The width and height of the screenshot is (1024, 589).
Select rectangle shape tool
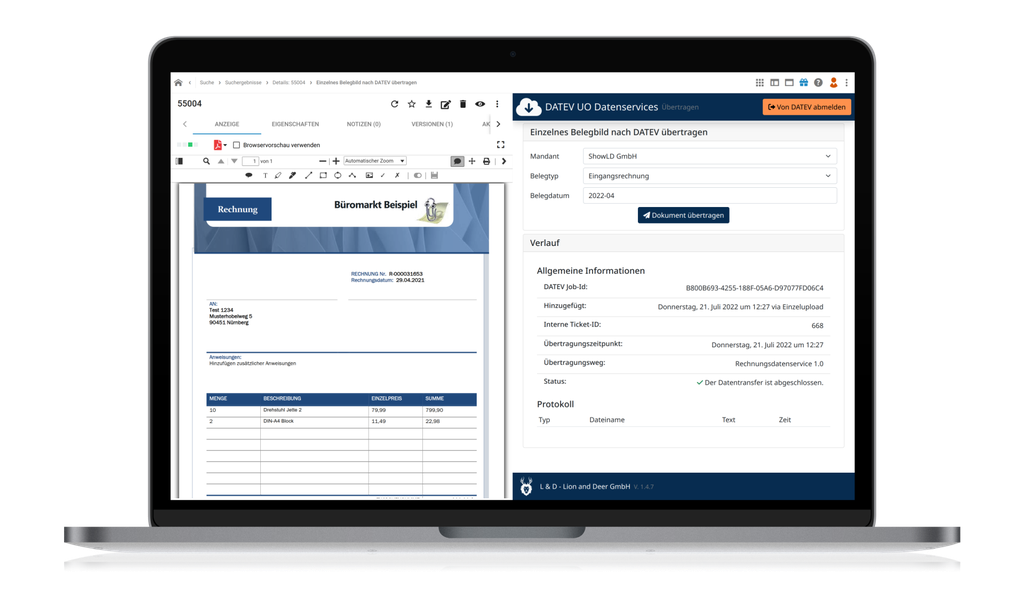(x=323, y=176)
